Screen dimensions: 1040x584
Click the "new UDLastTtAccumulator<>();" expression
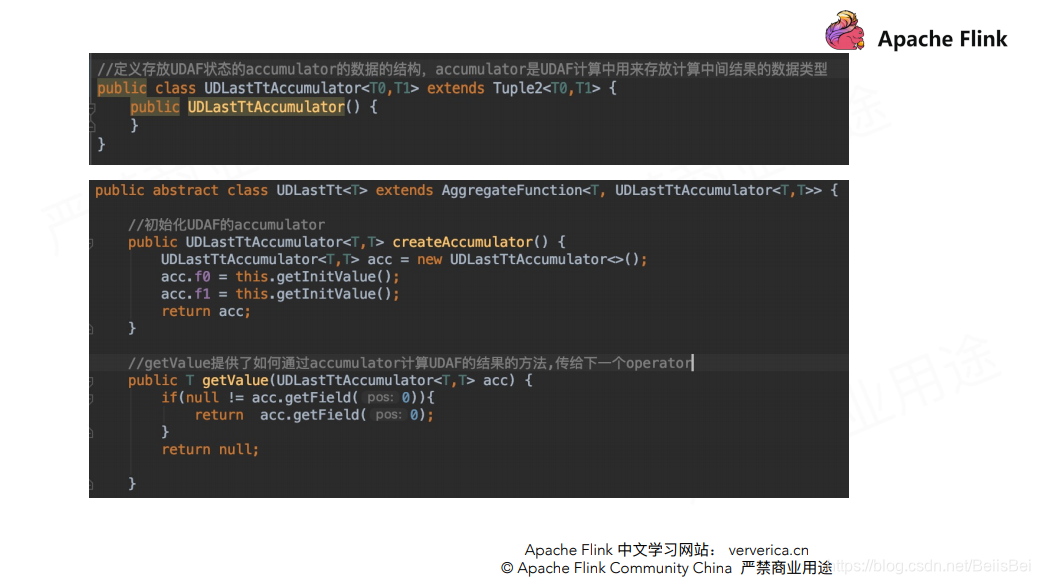click(x=532, y=259)
